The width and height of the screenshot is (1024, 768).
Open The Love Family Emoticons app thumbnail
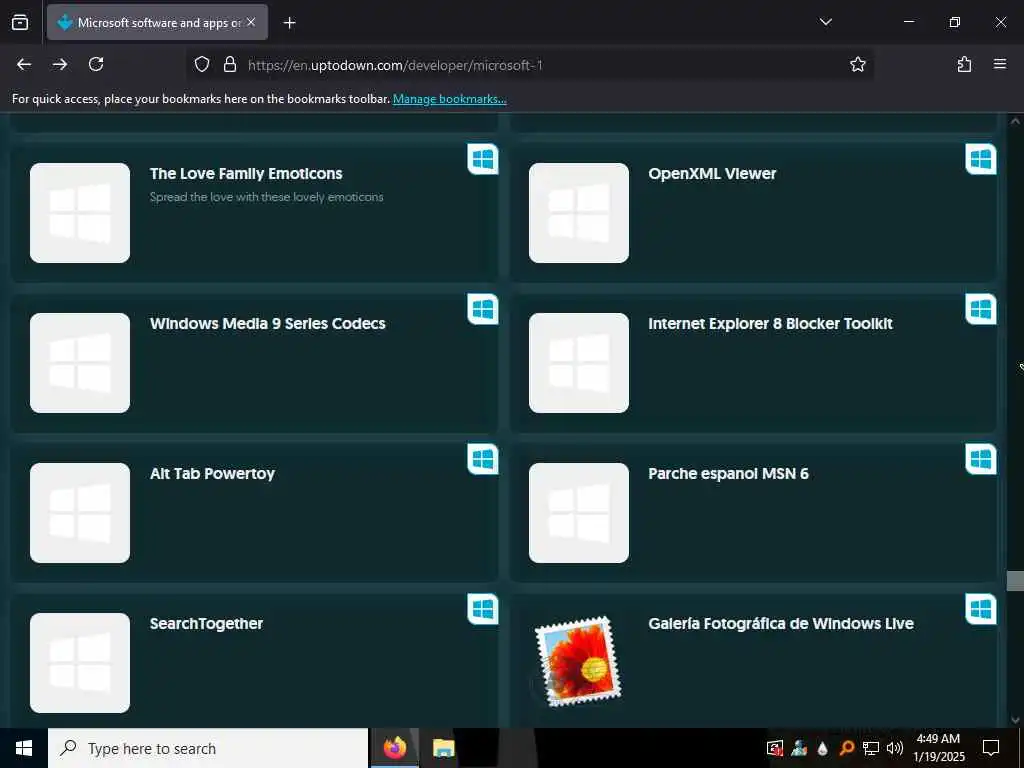coord(80,213)
